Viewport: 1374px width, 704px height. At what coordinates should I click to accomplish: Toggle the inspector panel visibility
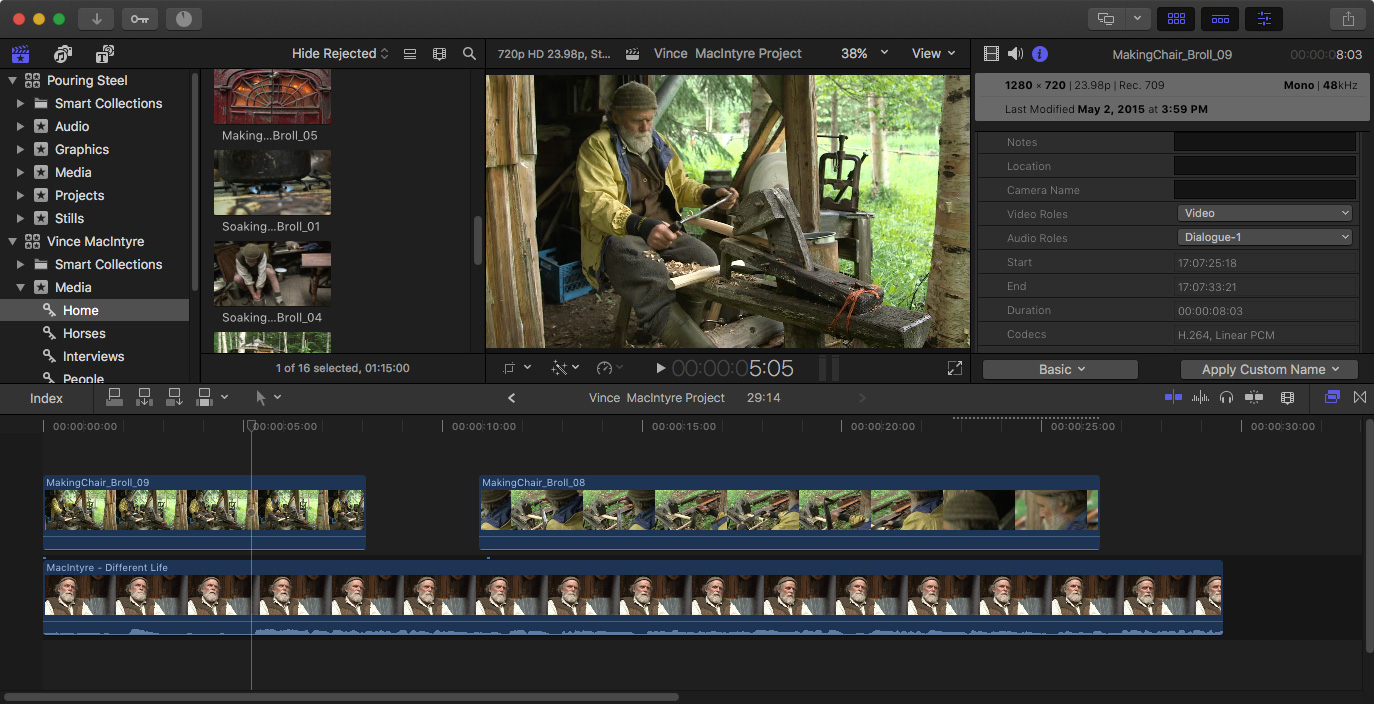[x=1264, y=19]
